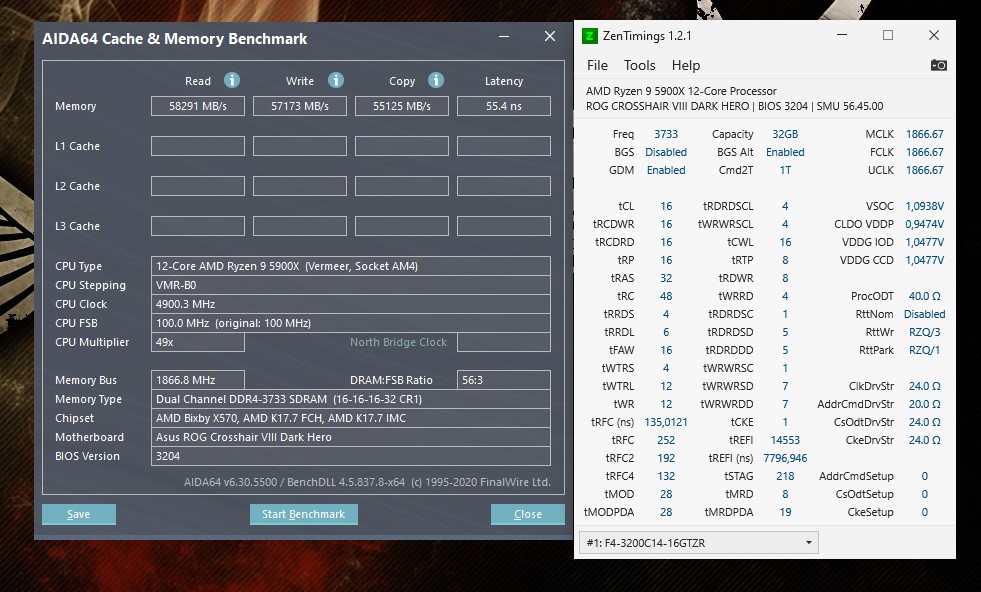This screenshot has height=592, width=981.
Task: Minimize the ZenTimings window
Action: tap(842, 35)
